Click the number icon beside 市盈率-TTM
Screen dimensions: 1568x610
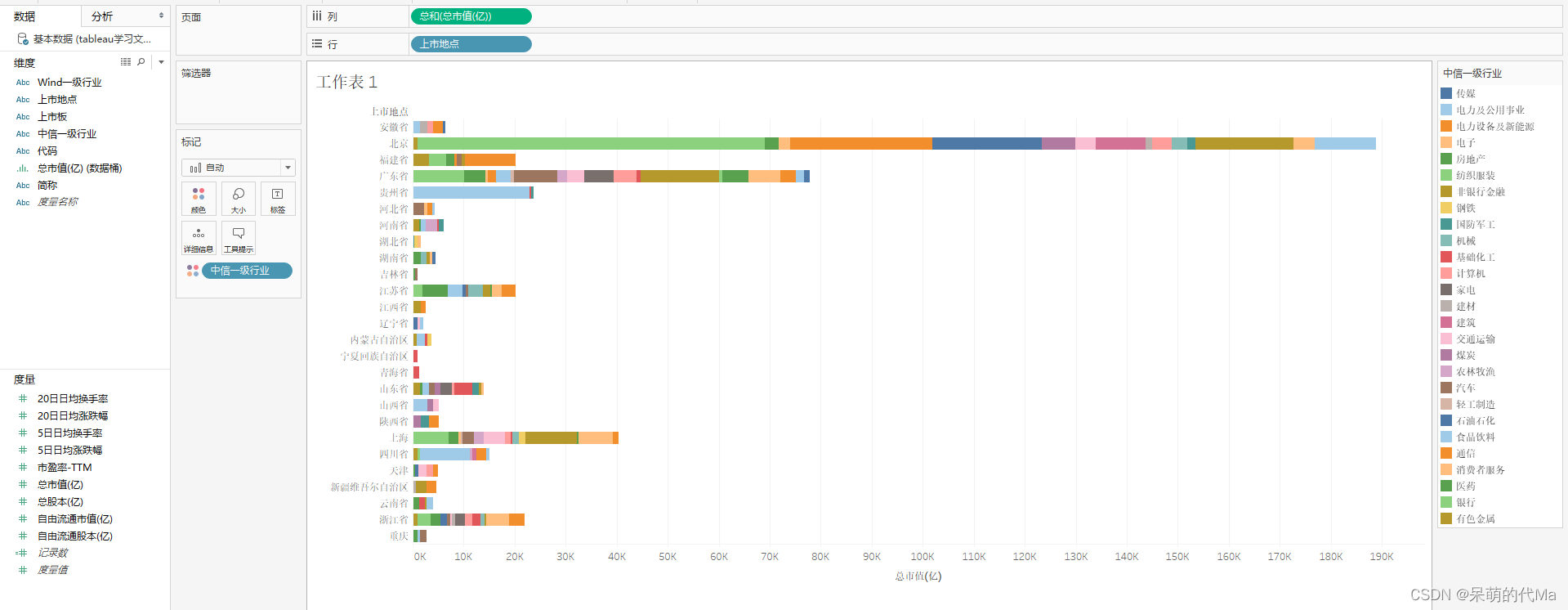(23, 468)
